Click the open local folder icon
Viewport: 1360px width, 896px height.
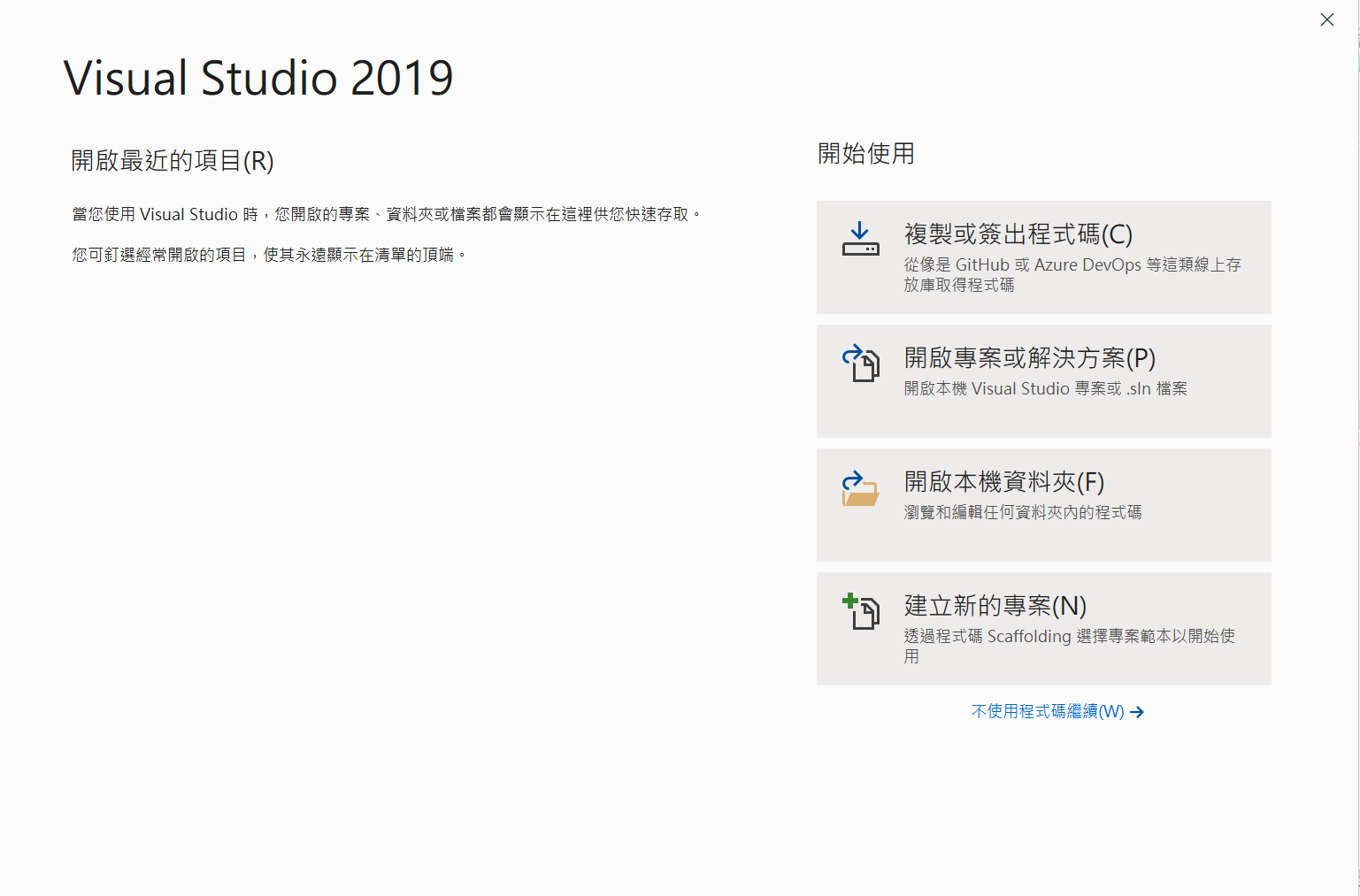(860, 488)
